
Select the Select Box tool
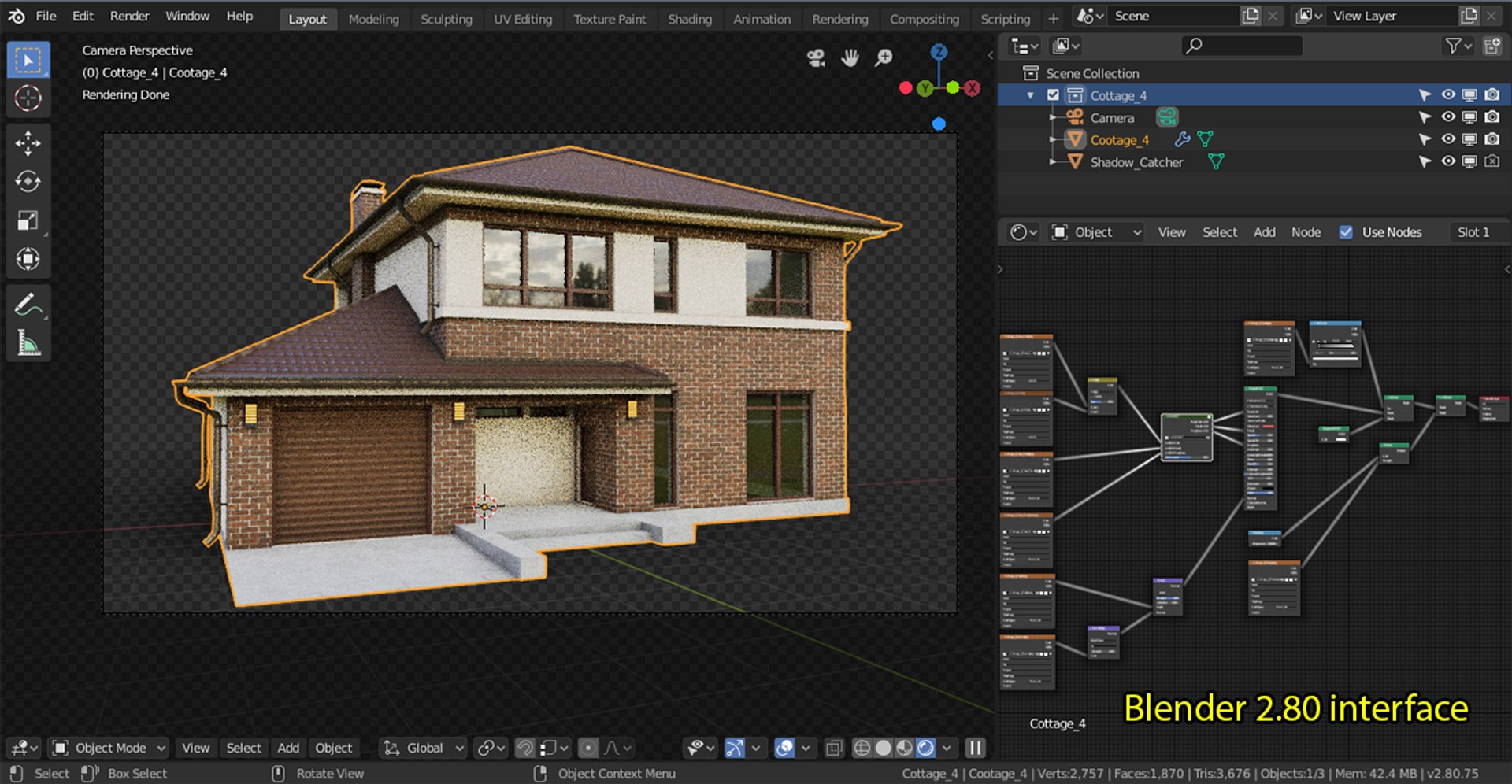point(28,61)
